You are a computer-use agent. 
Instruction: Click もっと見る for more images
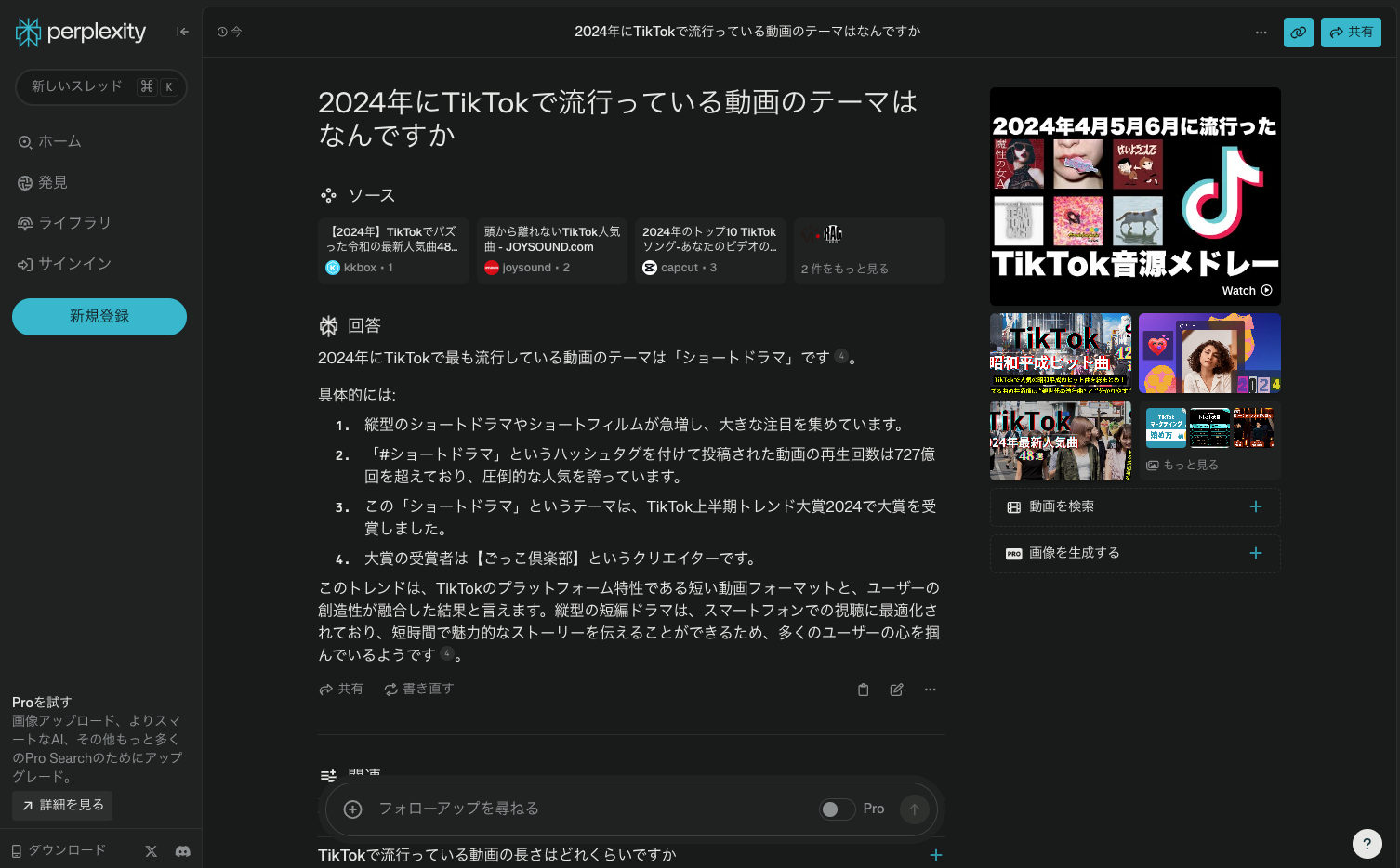(1209, 441)
